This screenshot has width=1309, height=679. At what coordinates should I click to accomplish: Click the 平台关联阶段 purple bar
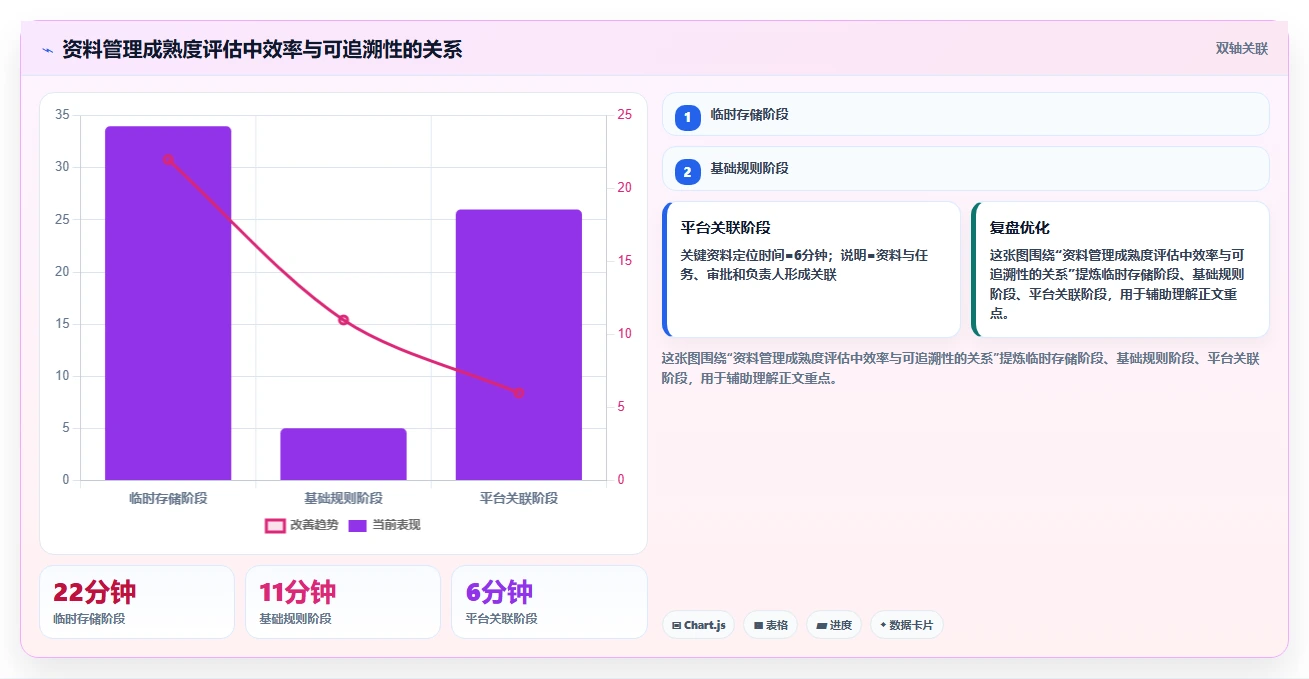click(x=518, y=345)
